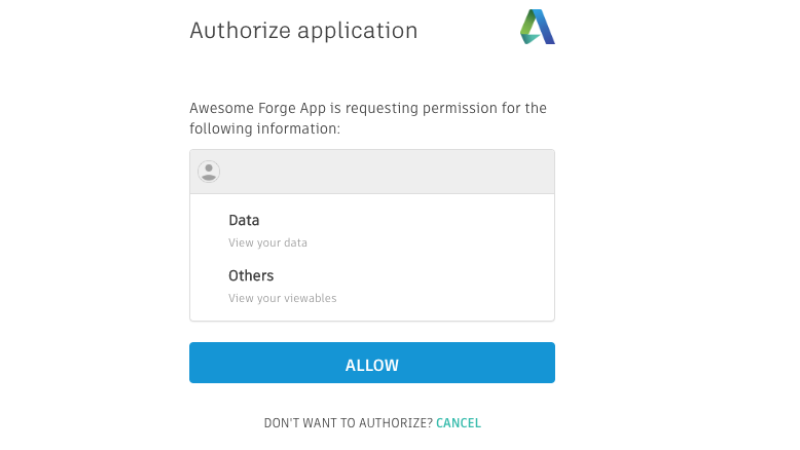
Task: Click the ALLOW label text
Action: 372,365
